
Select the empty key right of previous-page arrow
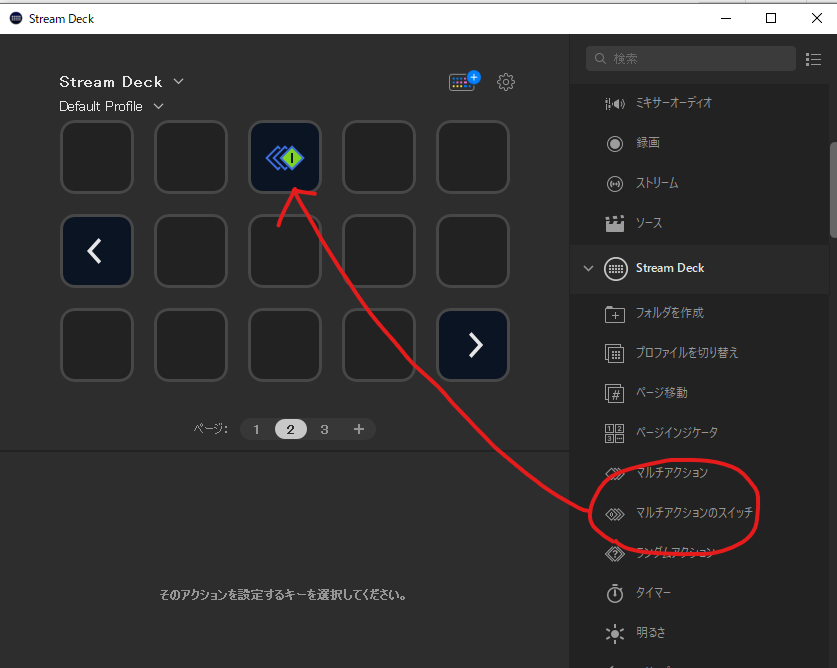(x=191, y=251)
